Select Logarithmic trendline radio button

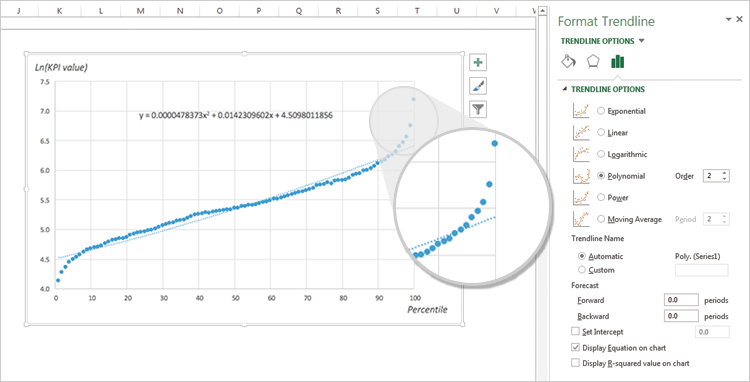point(601,154)
